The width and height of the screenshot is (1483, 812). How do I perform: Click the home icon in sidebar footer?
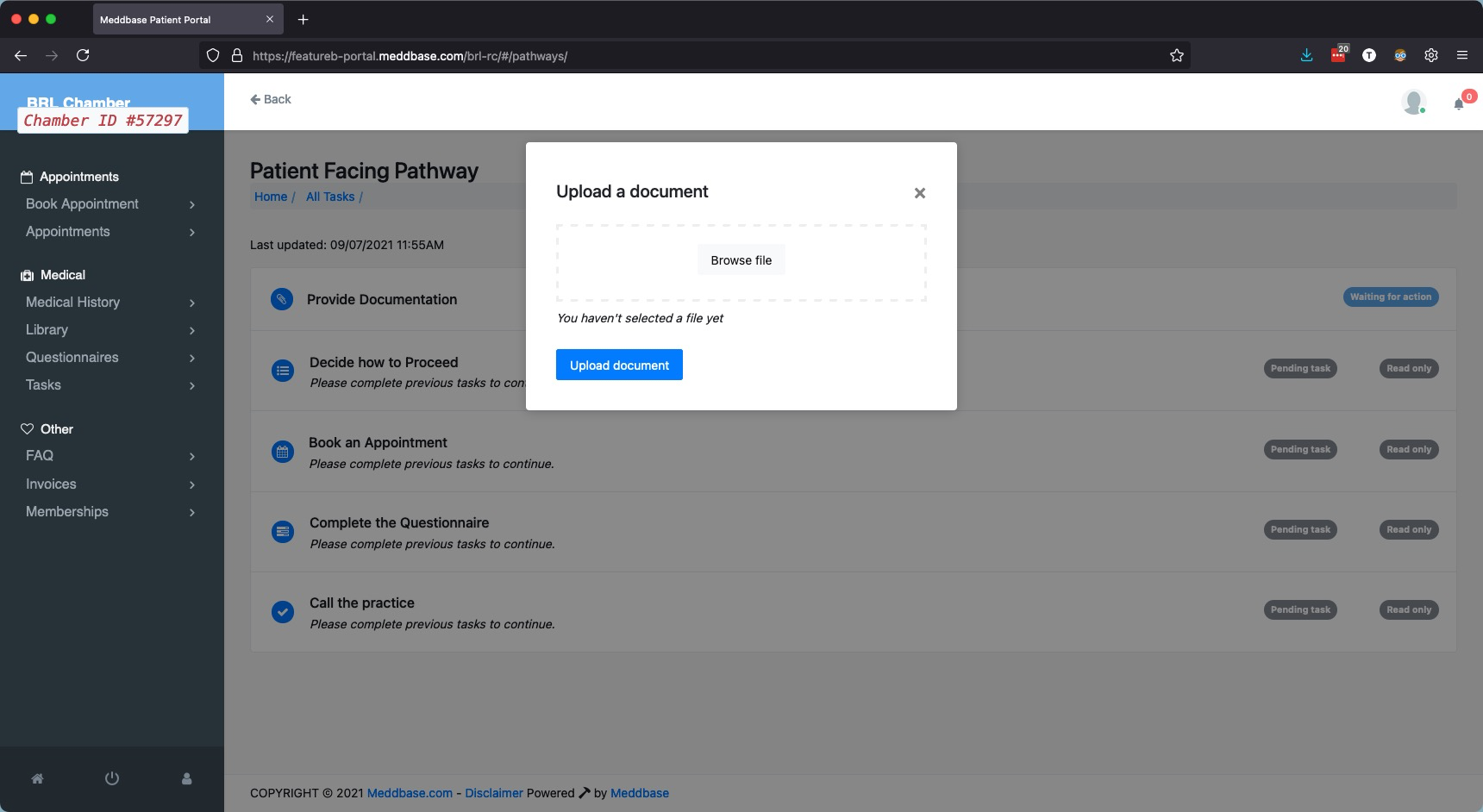pyautogui.click(x=37, y=778)
